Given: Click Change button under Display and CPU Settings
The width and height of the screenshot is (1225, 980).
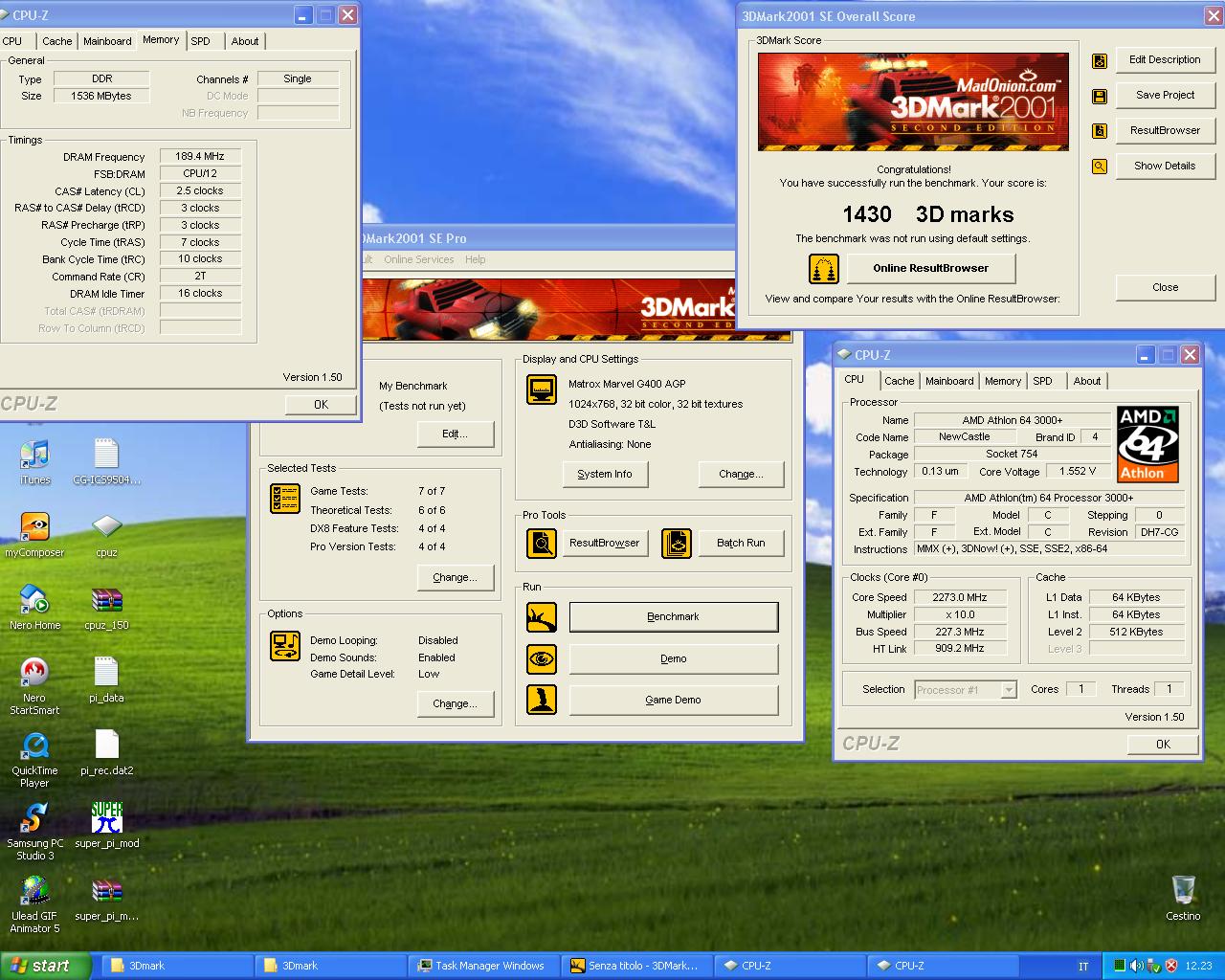Looking at the screenshot, I should [x=742, y=474].
